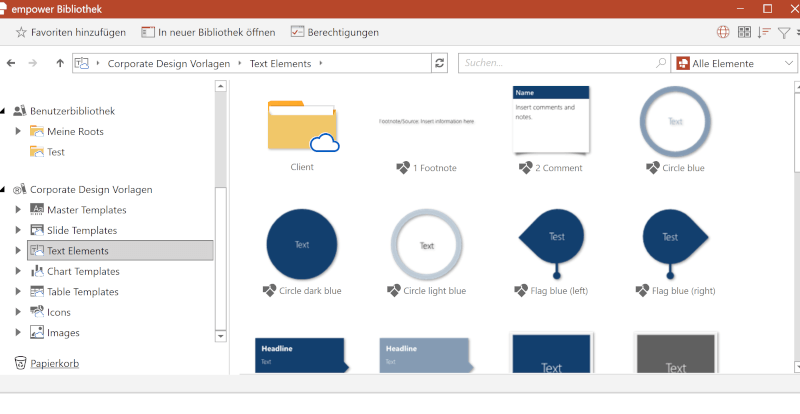Click the Icons folder tree icon
Viewport: 800px width, 414px height.
[x=37, y=311]
